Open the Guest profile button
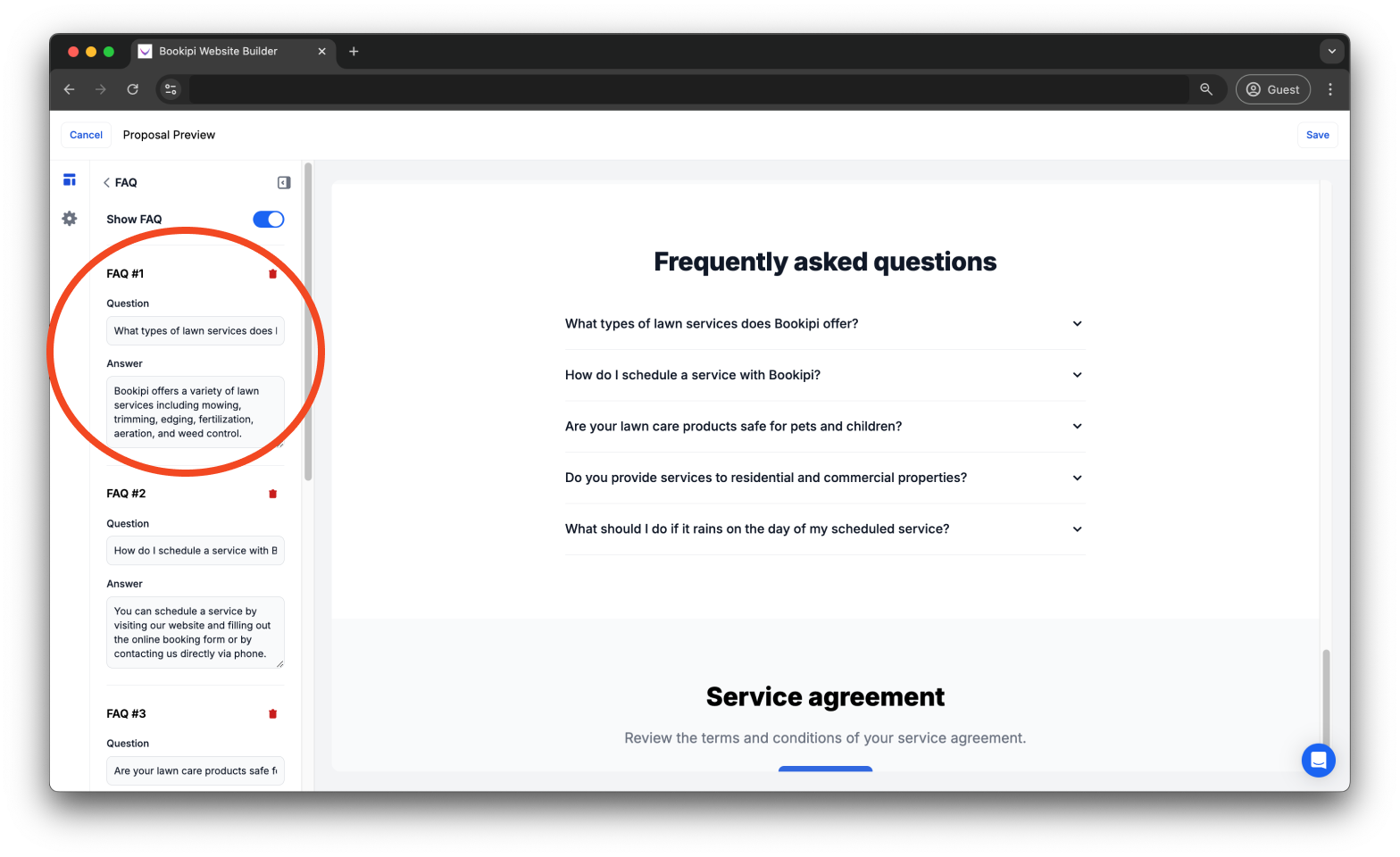Viewport: 1400px width, 857px height. point(1273,89)
